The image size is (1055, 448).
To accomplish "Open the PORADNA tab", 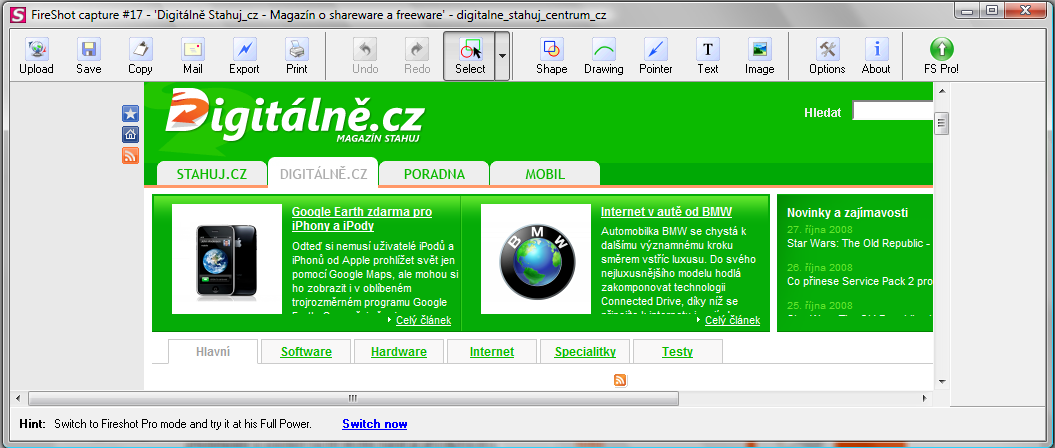I will click(x=434, y=174).
